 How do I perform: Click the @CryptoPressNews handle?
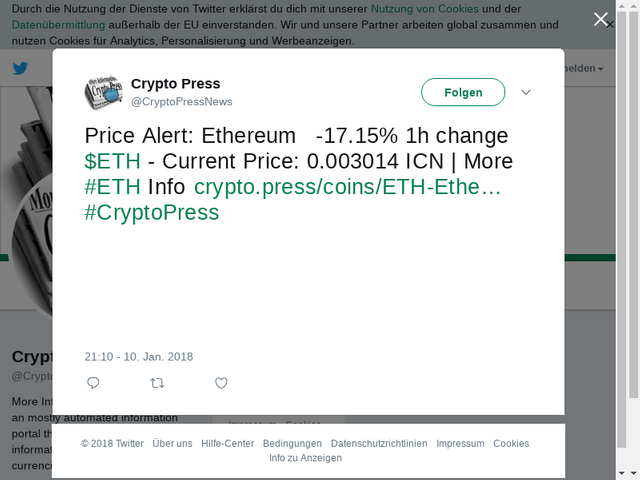click(x=182, y=102)
